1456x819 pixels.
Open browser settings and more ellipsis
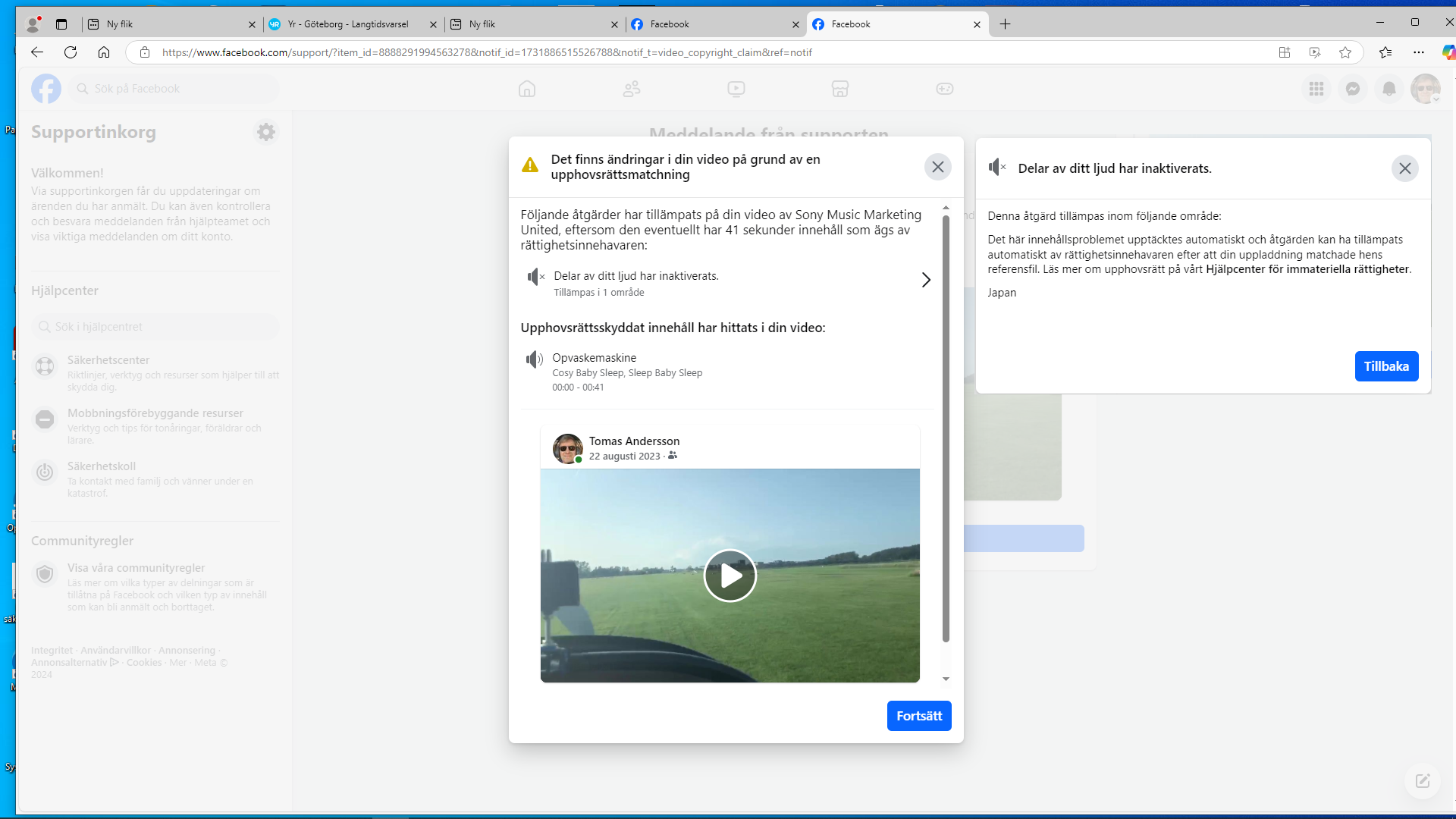[x=1419, y=52]
